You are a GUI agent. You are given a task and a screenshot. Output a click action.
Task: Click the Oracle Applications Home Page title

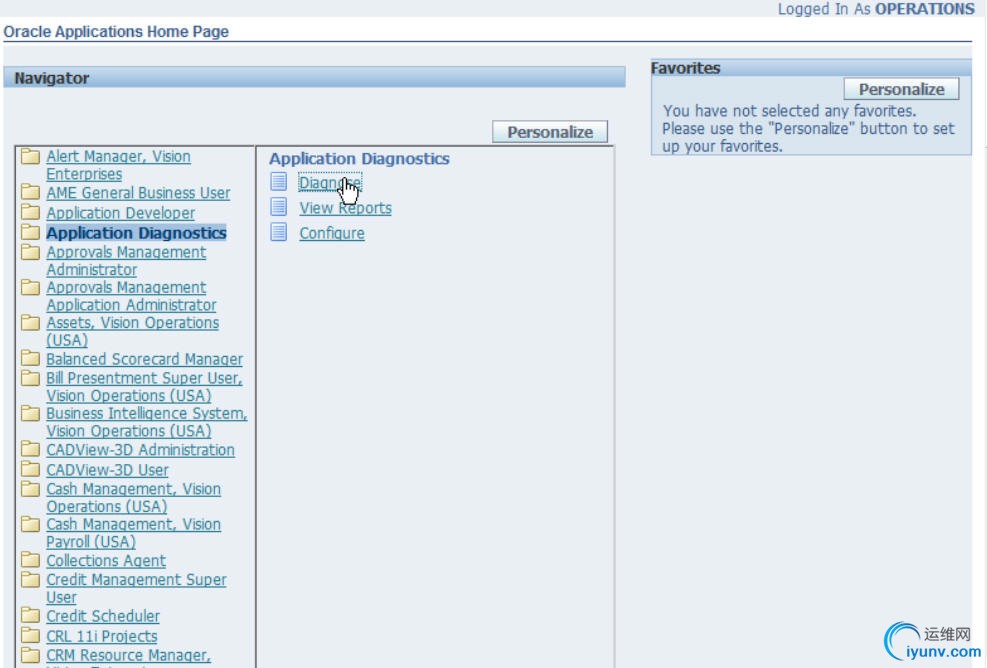[116, 31]
